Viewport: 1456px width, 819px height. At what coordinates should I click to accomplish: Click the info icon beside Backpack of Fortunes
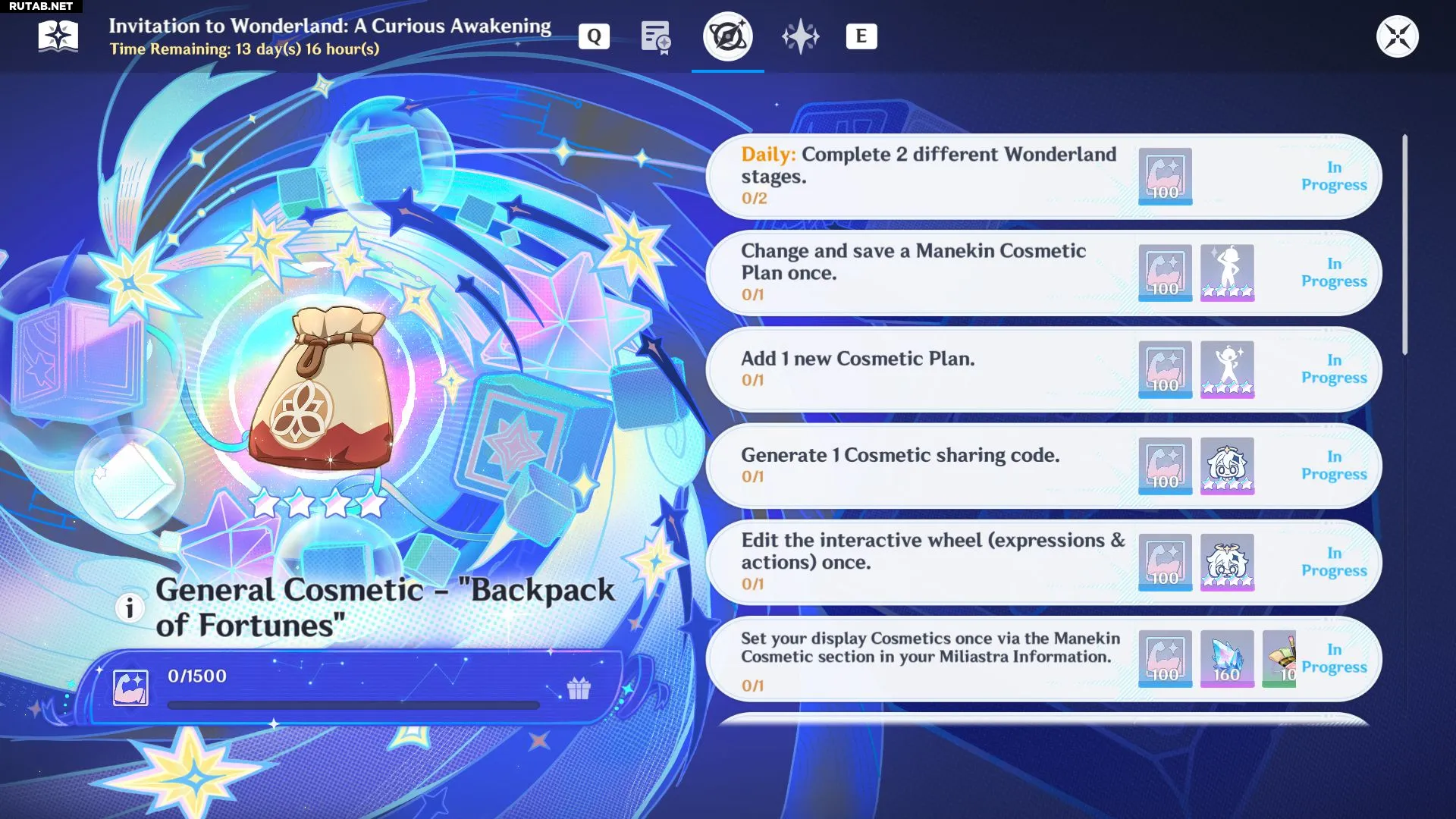tap(130, 607)
